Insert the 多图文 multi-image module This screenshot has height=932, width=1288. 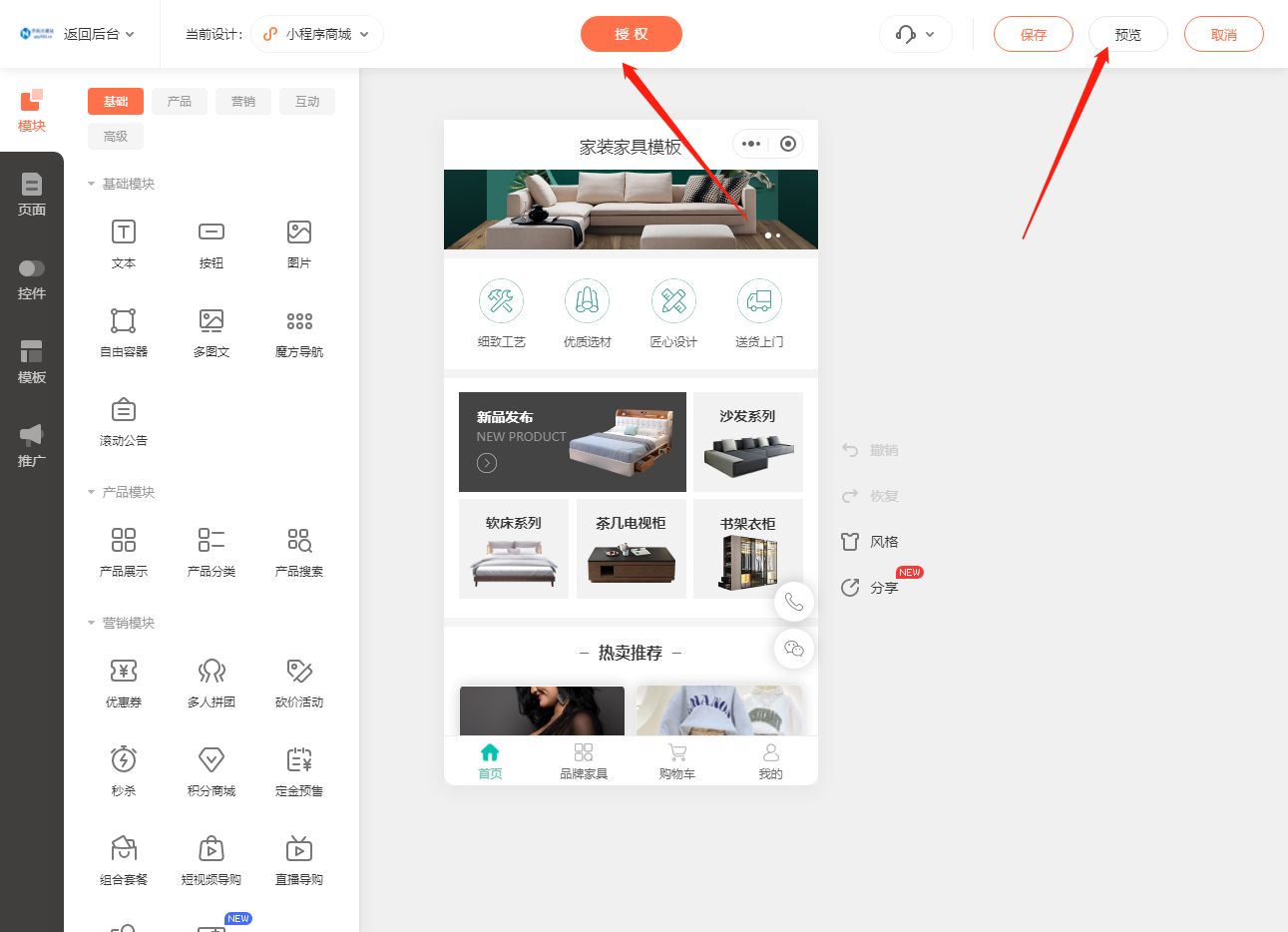click(x=212, y=333)
